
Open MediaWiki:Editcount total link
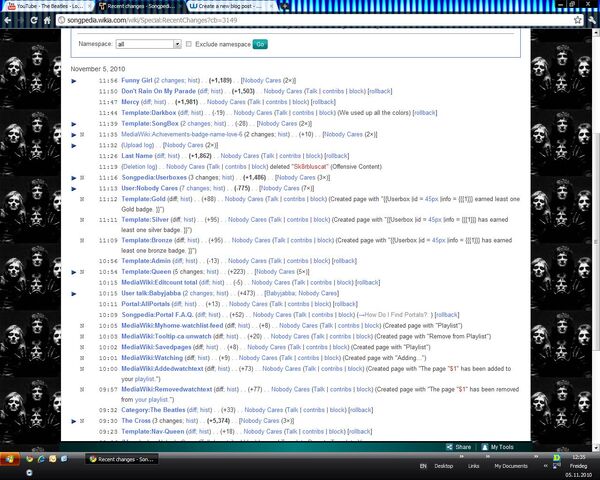point(159,282)
